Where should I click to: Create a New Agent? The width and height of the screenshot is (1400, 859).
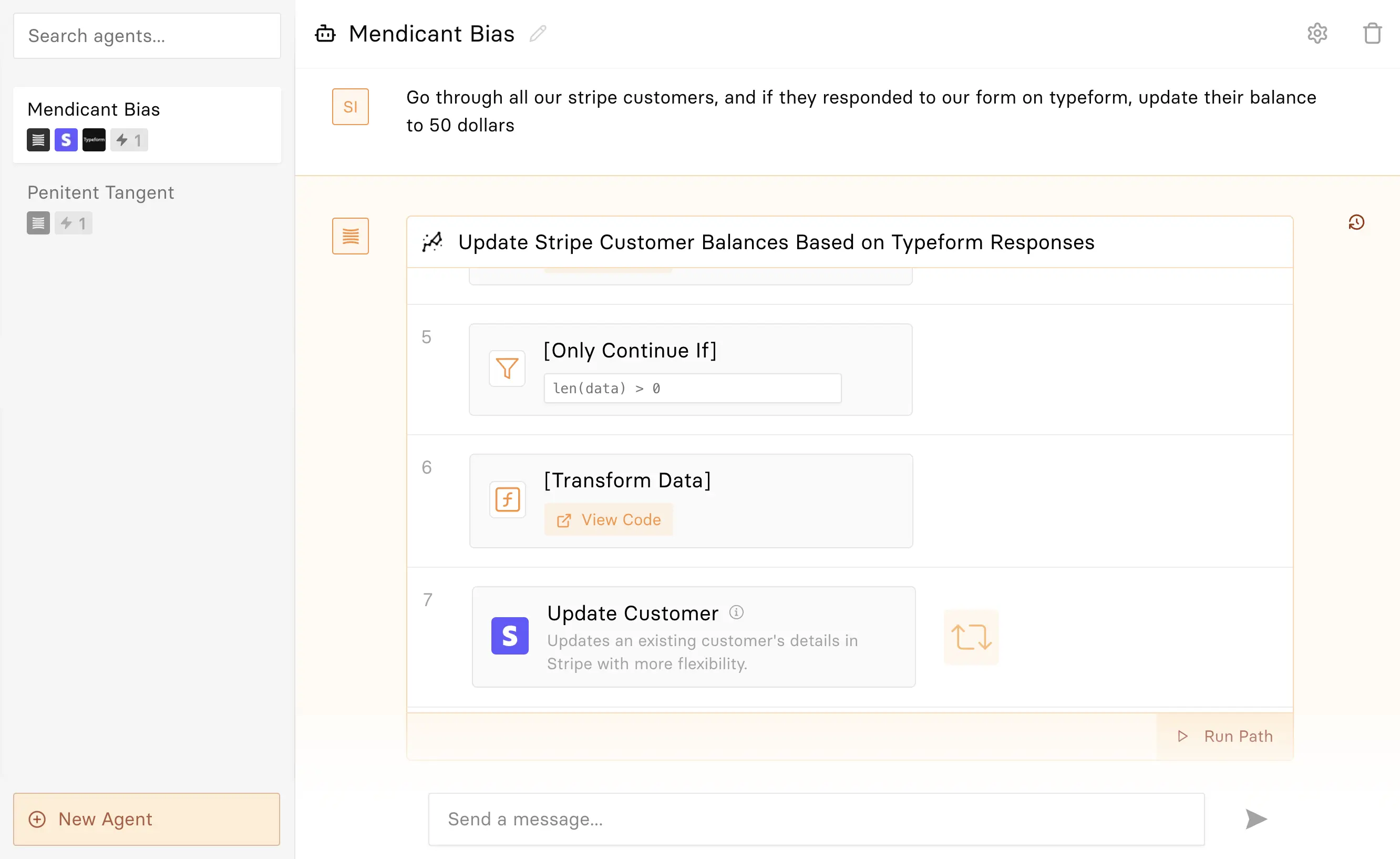[147, 819]
